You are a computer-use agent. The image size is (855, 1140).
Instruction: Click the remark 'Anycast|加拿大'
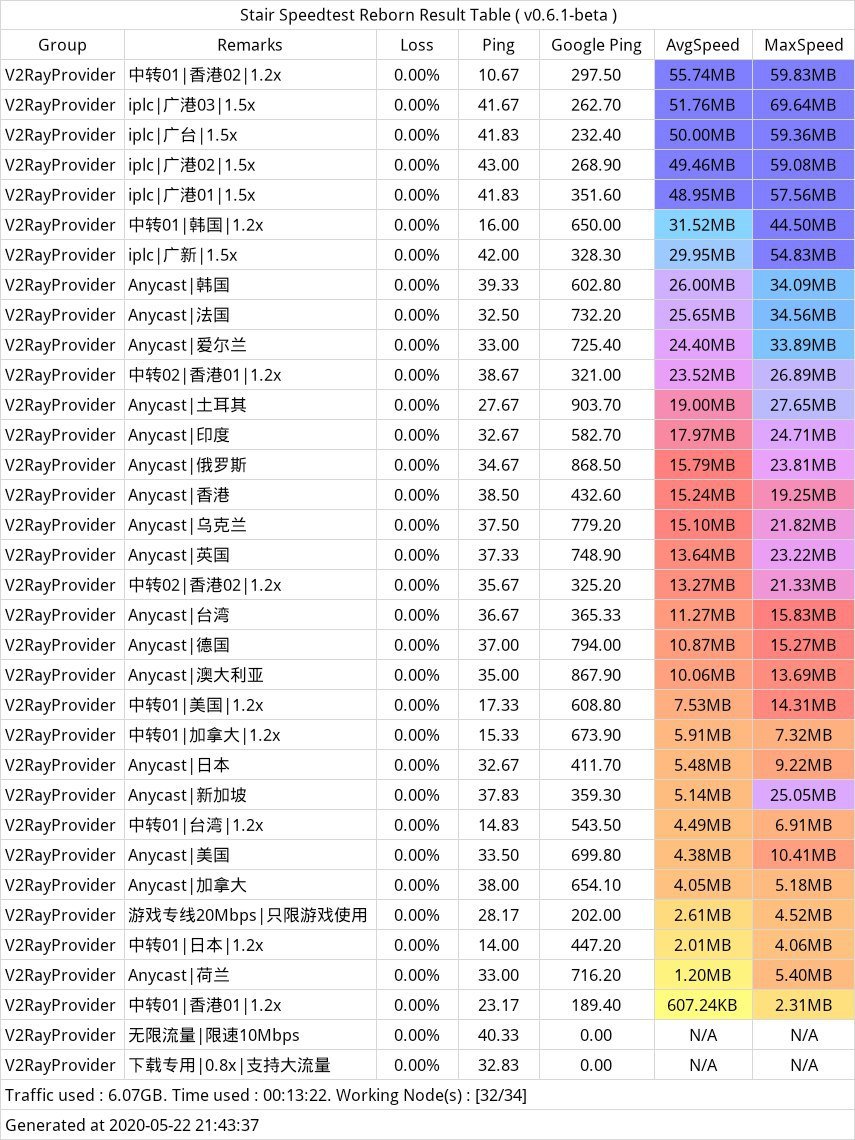(188, 885)
